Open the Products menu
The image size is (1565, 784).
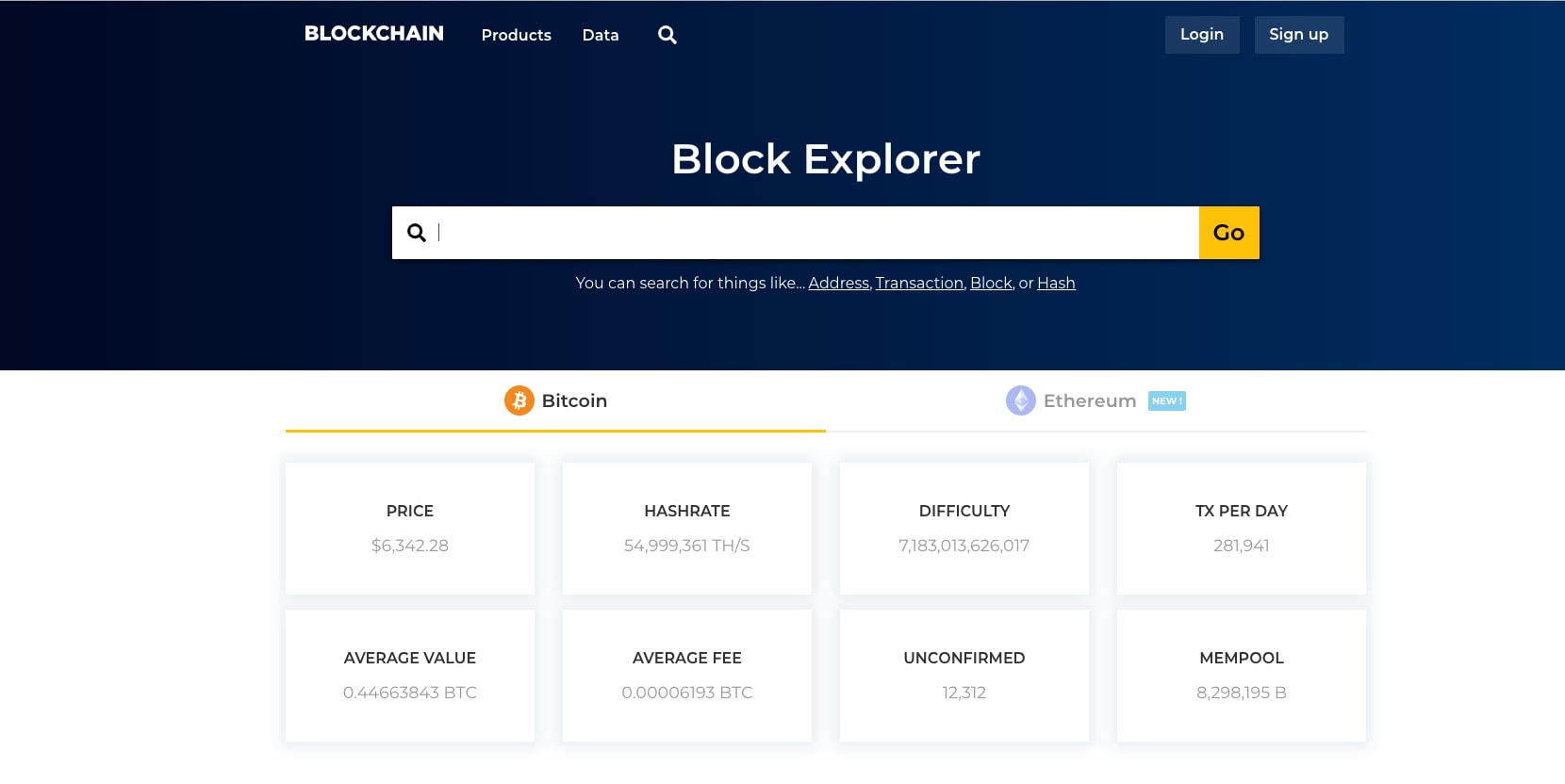pos(517,35)
